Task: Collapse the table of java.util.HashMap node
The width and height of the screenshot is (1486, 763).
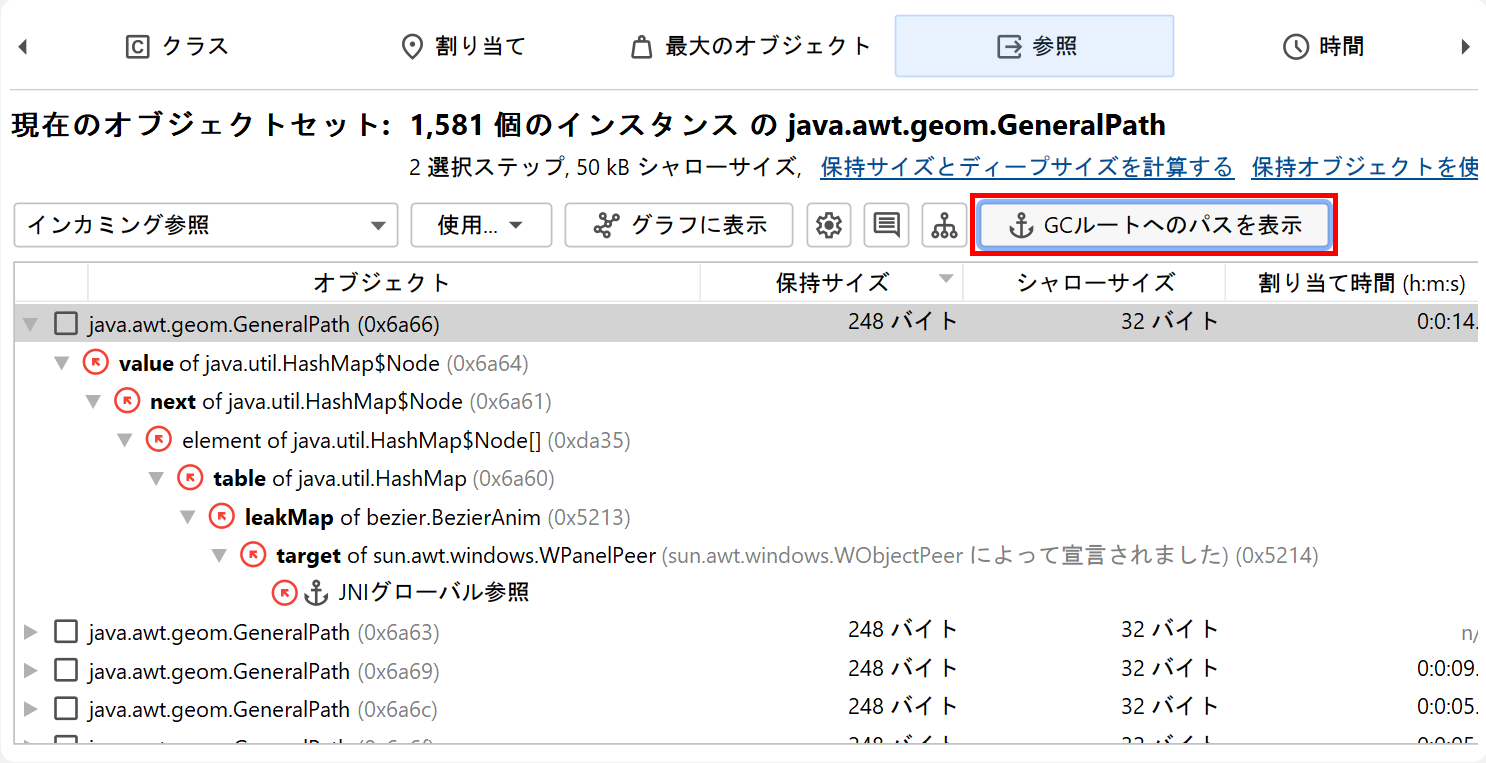Action: click(x=156, y=479)
